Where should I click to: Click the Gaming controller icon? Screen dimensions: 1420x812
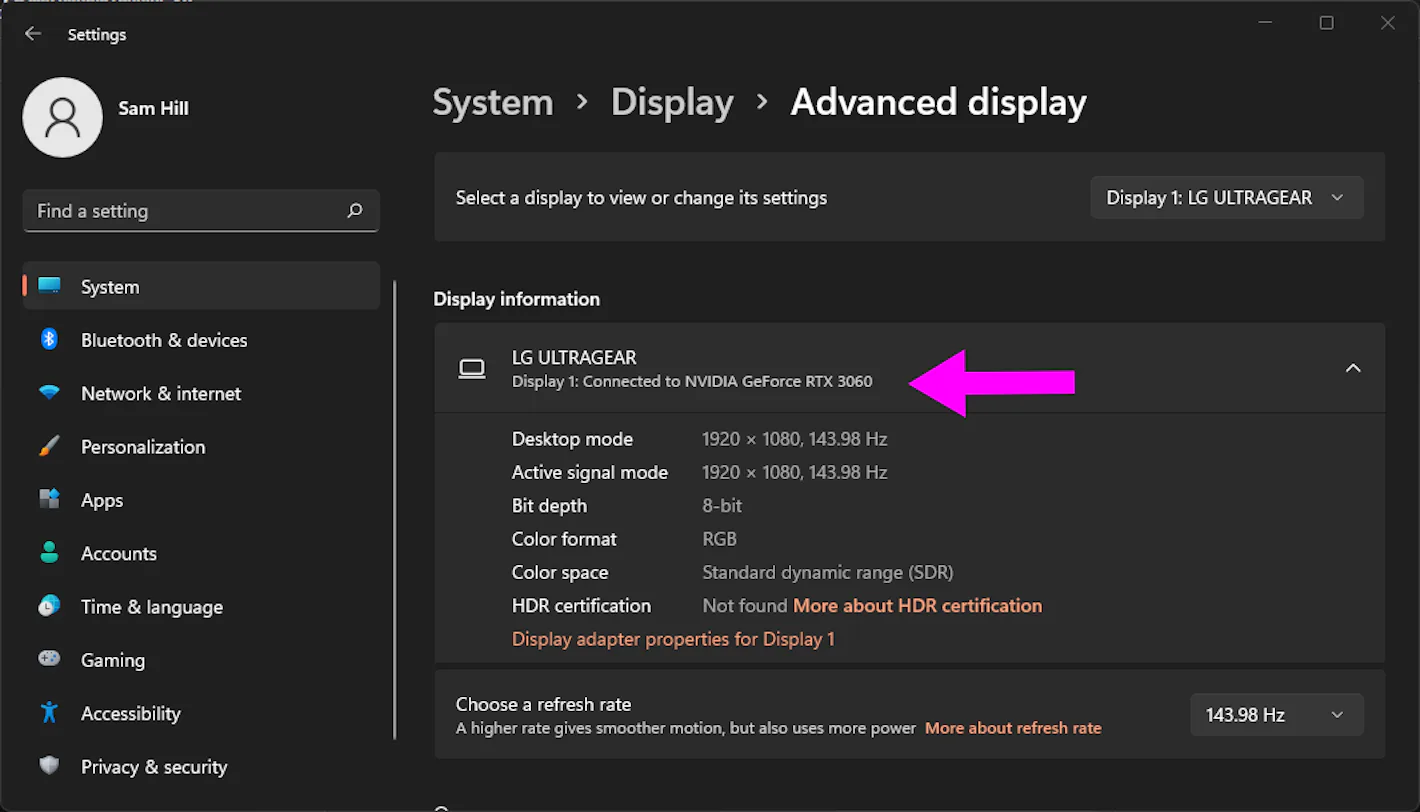(49, 659)
